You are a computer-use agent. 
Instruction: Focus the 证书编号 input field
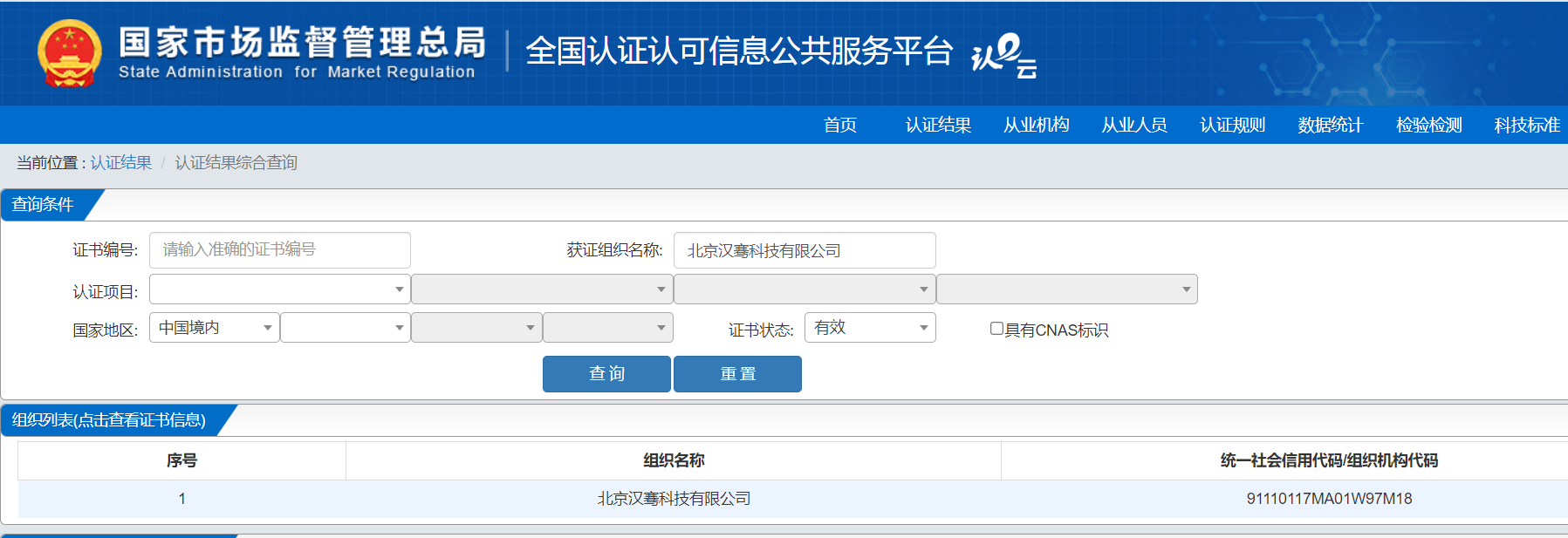(280, 250)
